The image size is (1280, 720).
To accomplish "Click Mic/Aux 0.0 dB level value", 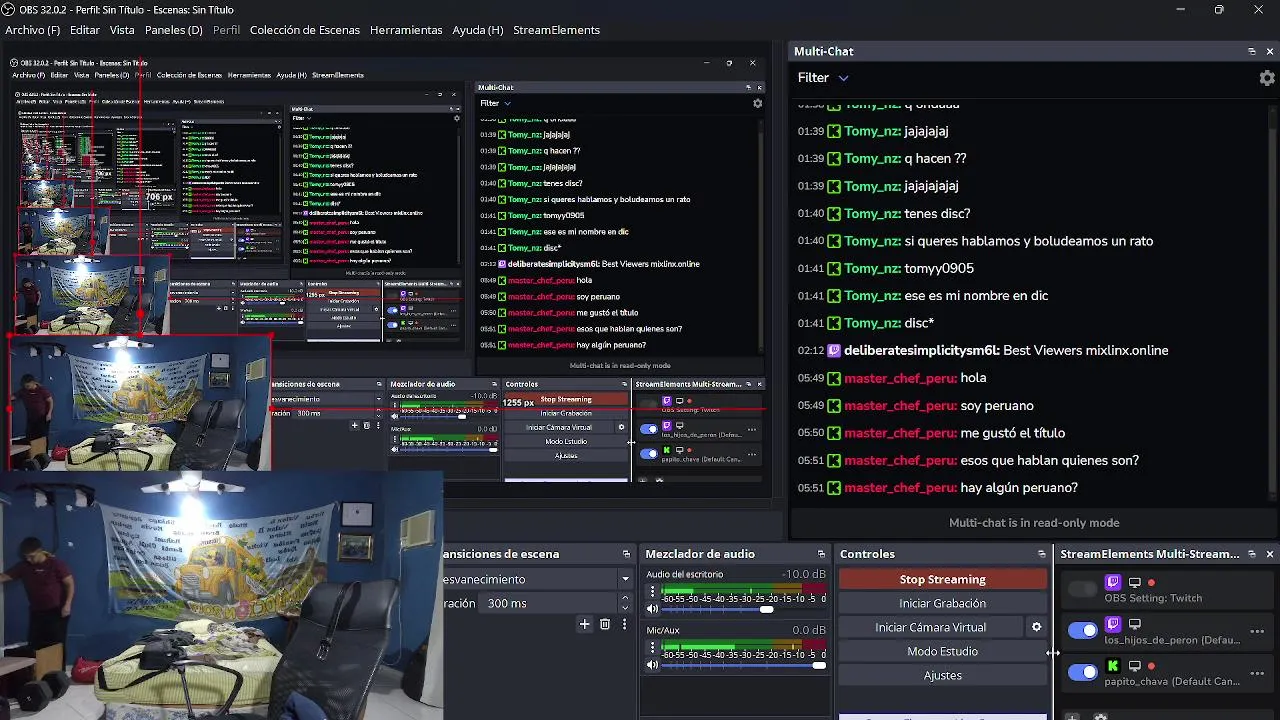I will pyautogui.click(x=809, y=630).
